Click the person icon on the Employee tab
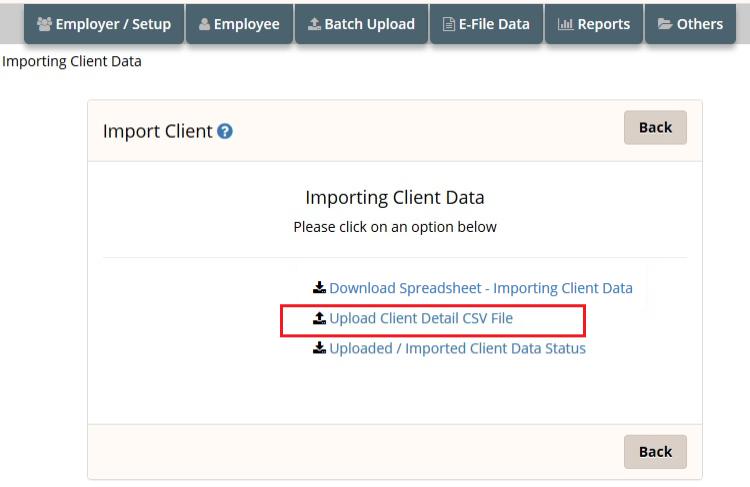 coord(204,24)
